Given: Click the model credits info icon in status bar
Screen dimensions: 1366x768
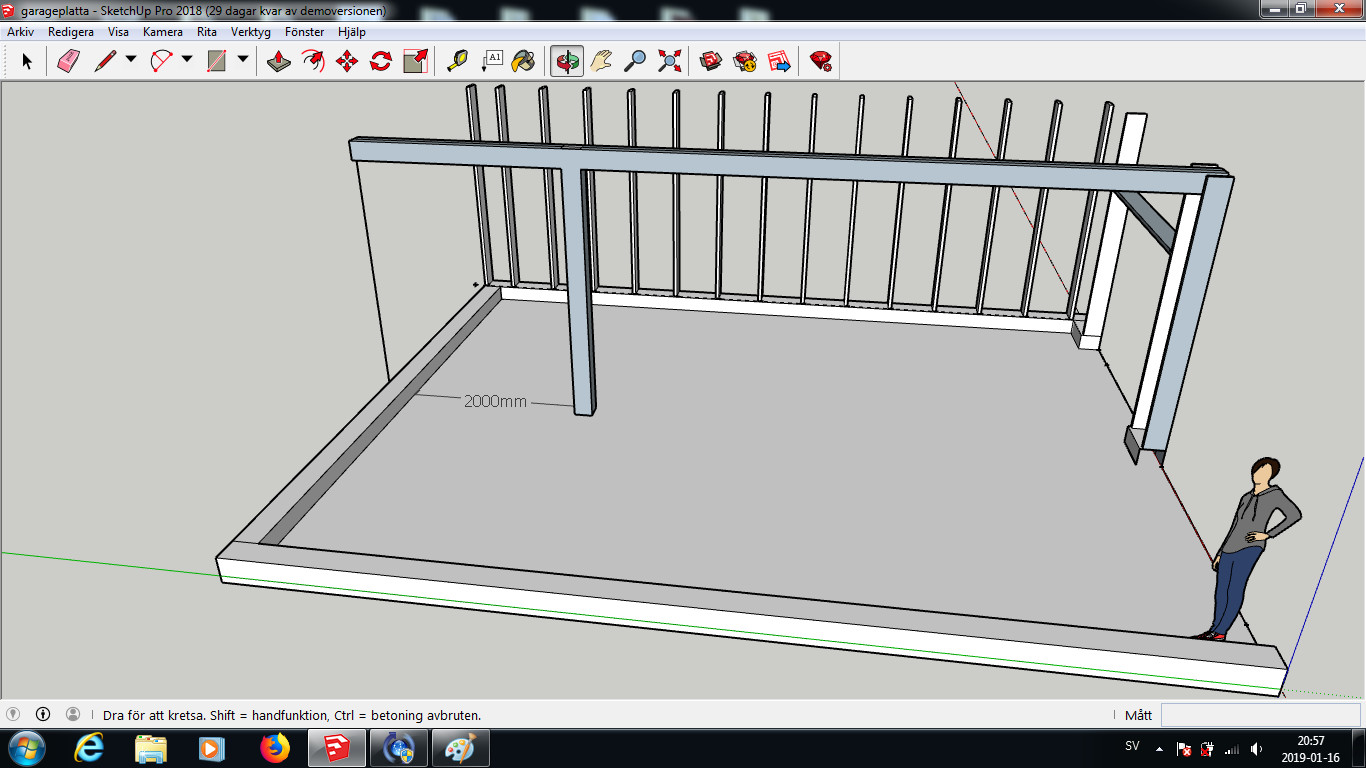Looking at the screenshot, I should tap(43, 714).
